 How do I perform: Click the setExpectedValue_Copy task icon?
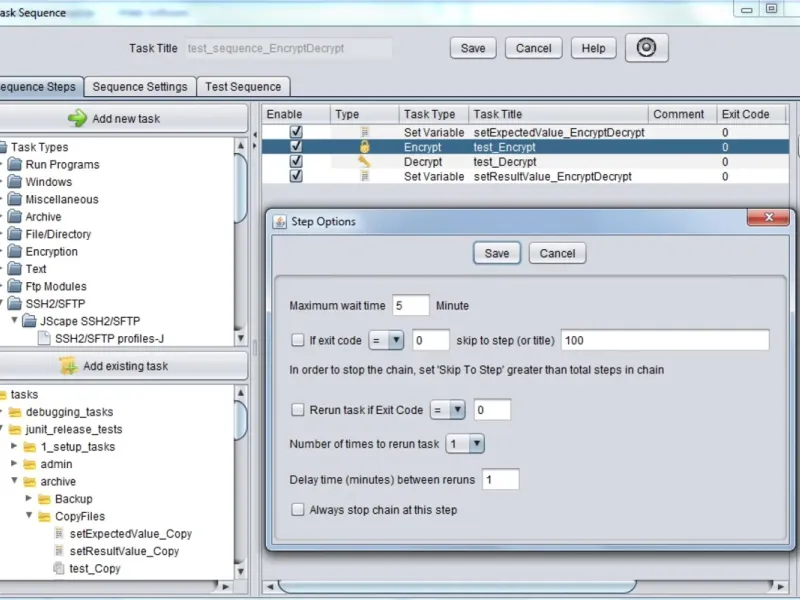59,534
